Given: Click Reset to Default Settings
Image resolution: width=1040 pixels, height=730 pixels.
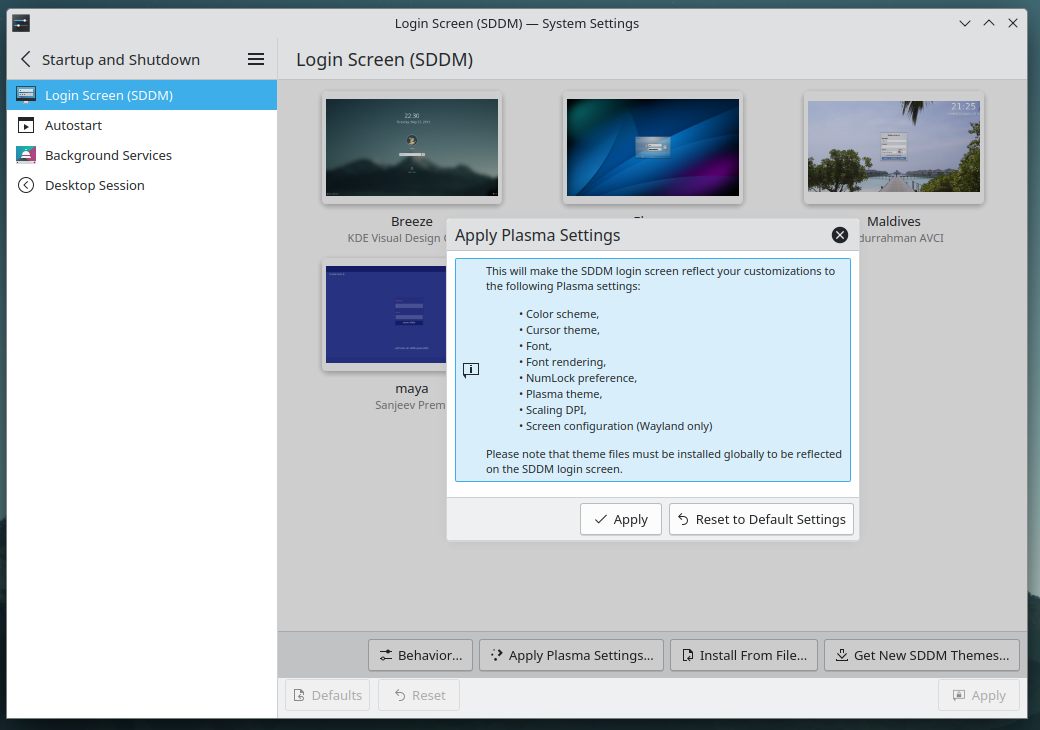Looking at the screenshot, I should click(x=761, y=519).
